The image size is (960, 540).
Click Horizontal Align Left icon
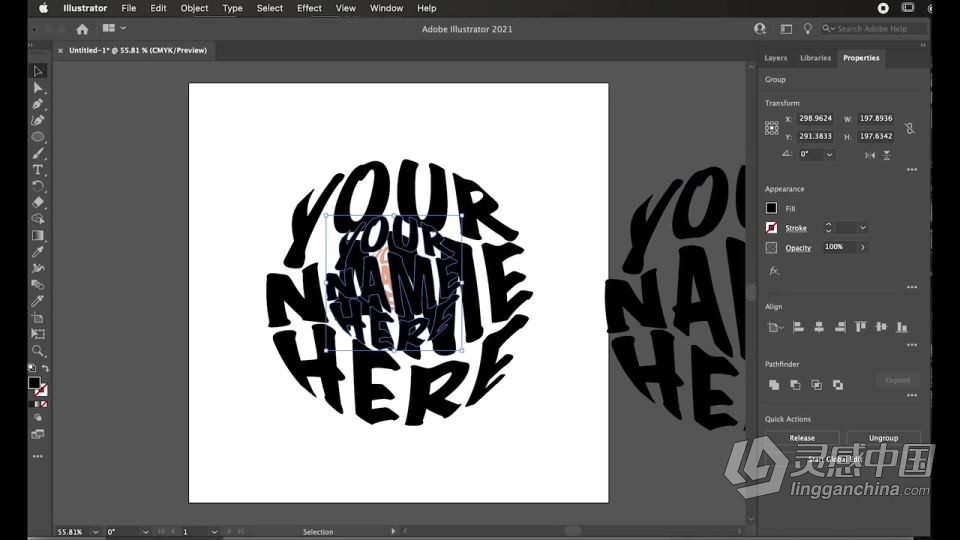(x=798, y=327)
